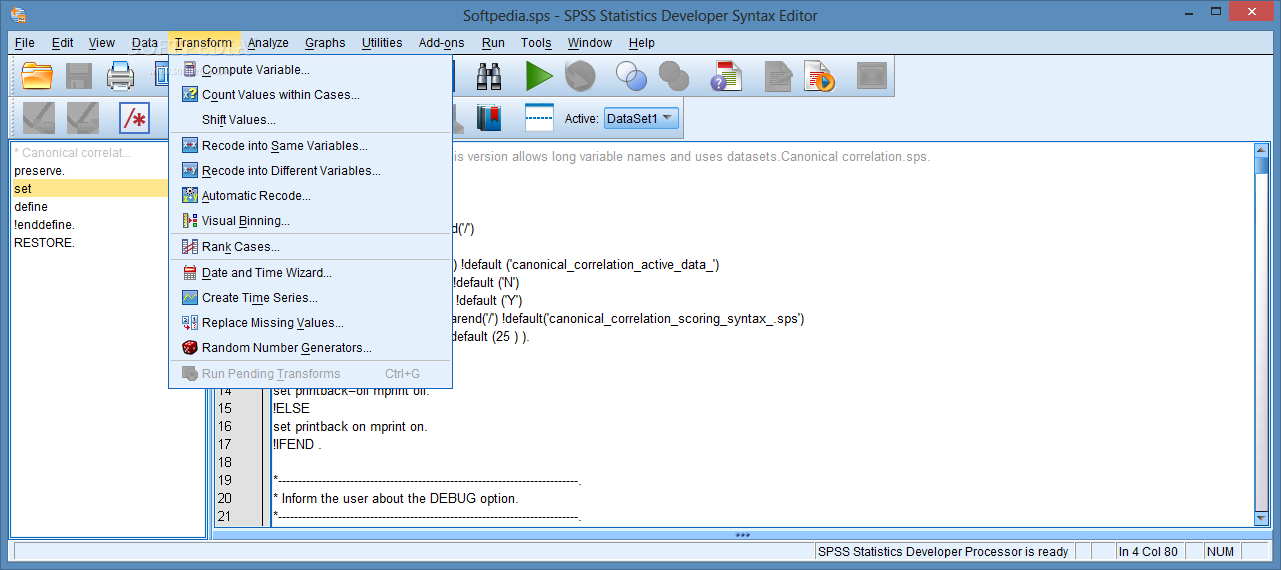The width and height of the screenshot is (1281, 570).
Task: Click the document with orange play icon
Action: 821,76
